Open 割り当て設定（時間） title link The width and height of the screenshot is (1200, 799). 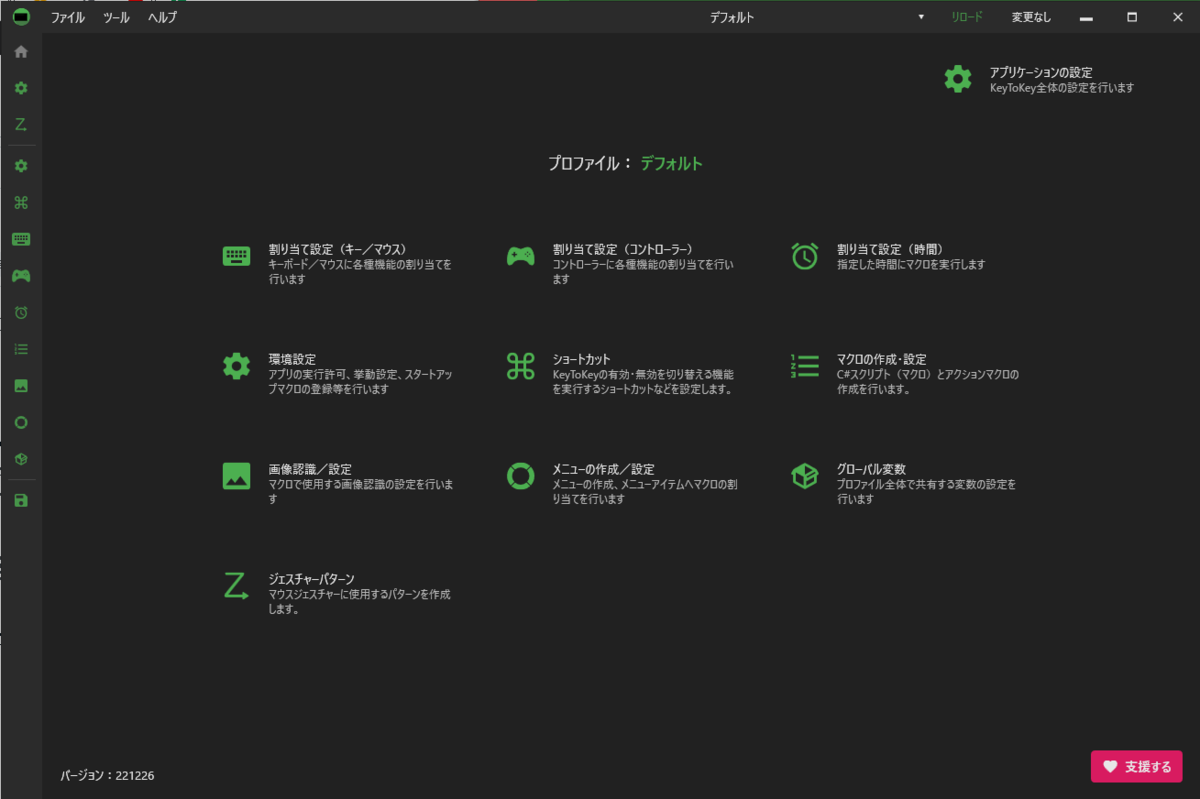pyautogui.click(x=891, y=249)
